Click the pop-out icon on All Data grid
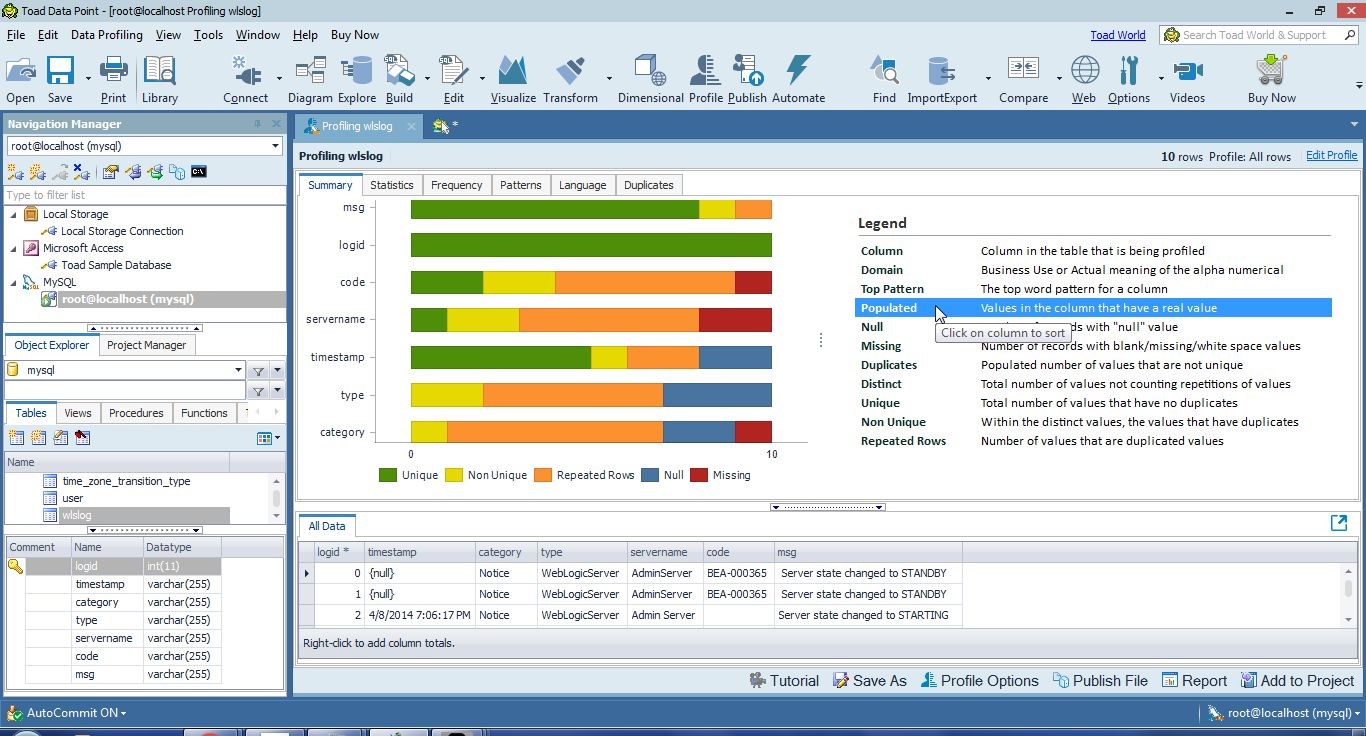 point(1338,523)
